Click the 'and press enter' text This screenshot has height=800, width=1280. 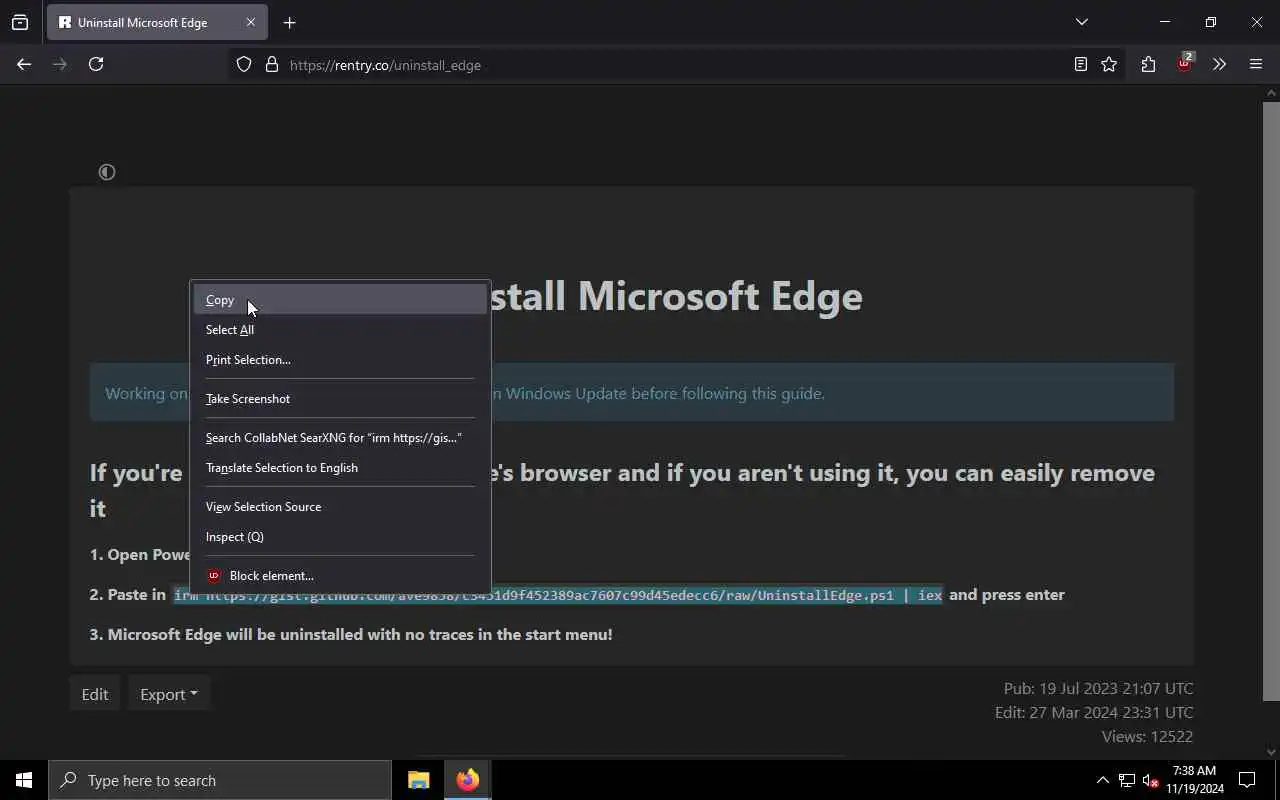(1007, 595)
